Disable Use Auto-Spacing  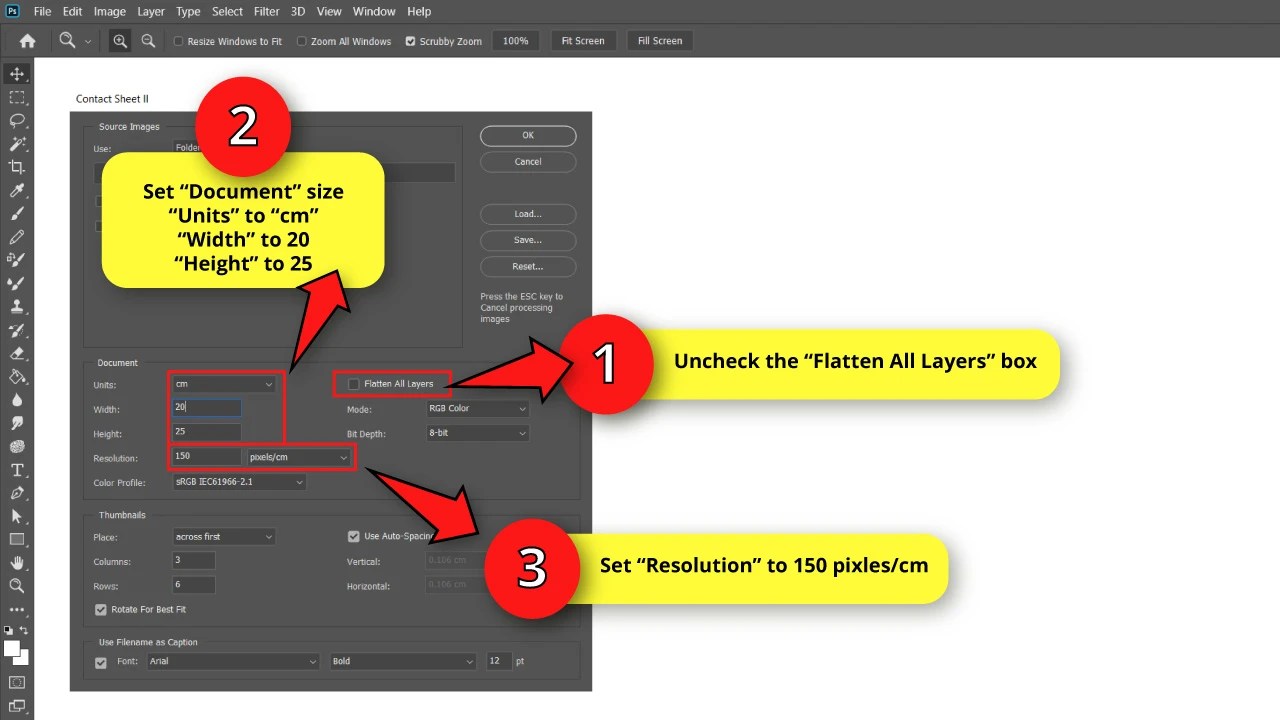354,536
